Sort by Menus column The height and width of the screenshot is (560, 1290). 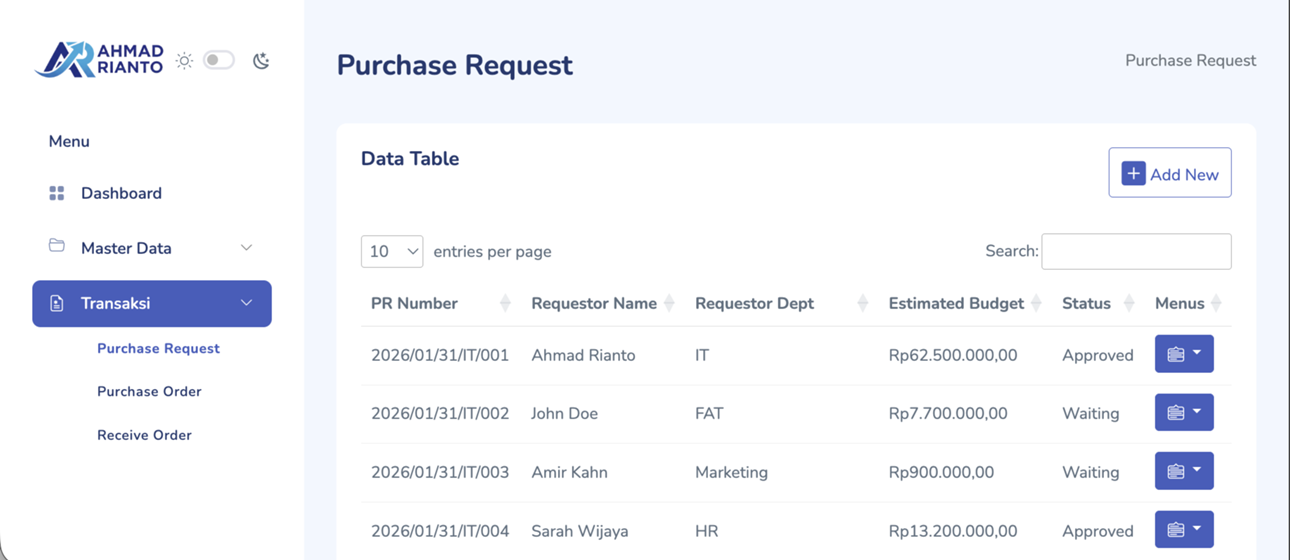click(1188, 303)
